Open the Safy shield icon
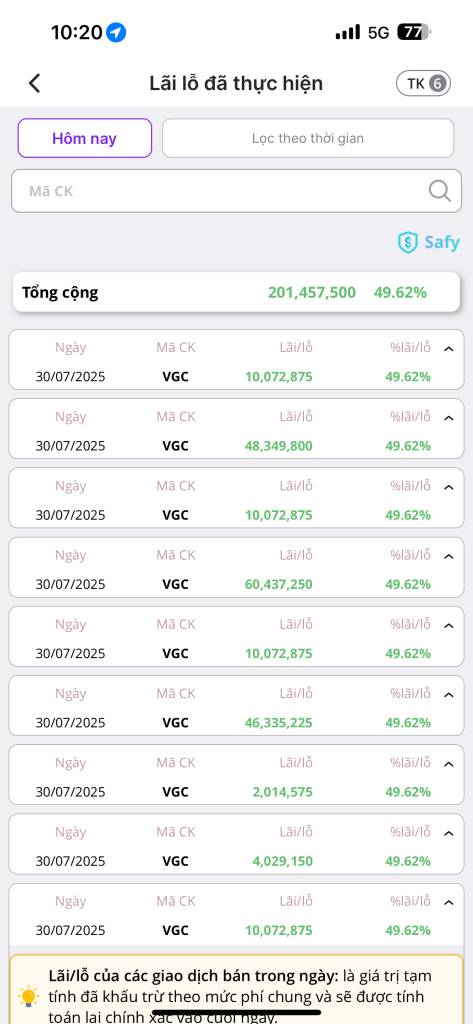Image resolution: width=473 pixels, height=1024 pixels. tap(408, 243)
